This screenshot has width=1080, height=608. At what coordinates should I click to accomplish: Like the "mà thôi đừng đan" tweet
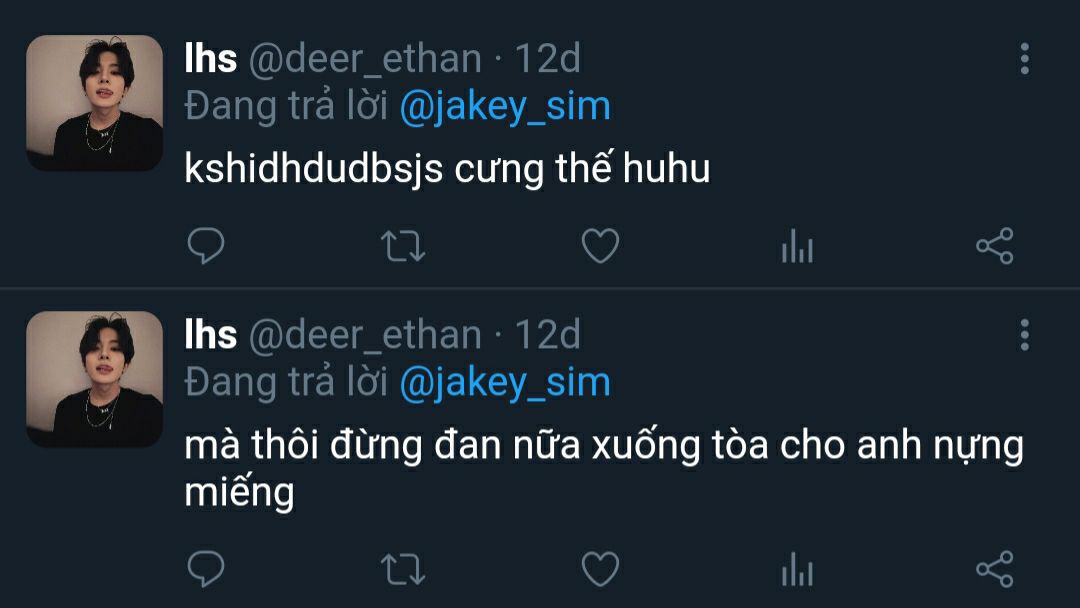pyautogui.click(x=601, y=569)
